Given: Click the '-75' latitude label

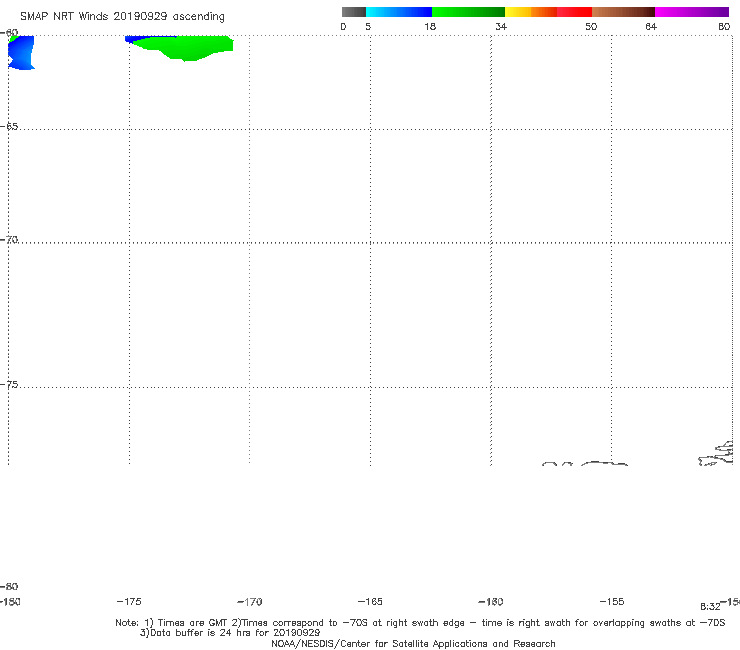Looking at the screenshot, I should click(x=9, y=385).
